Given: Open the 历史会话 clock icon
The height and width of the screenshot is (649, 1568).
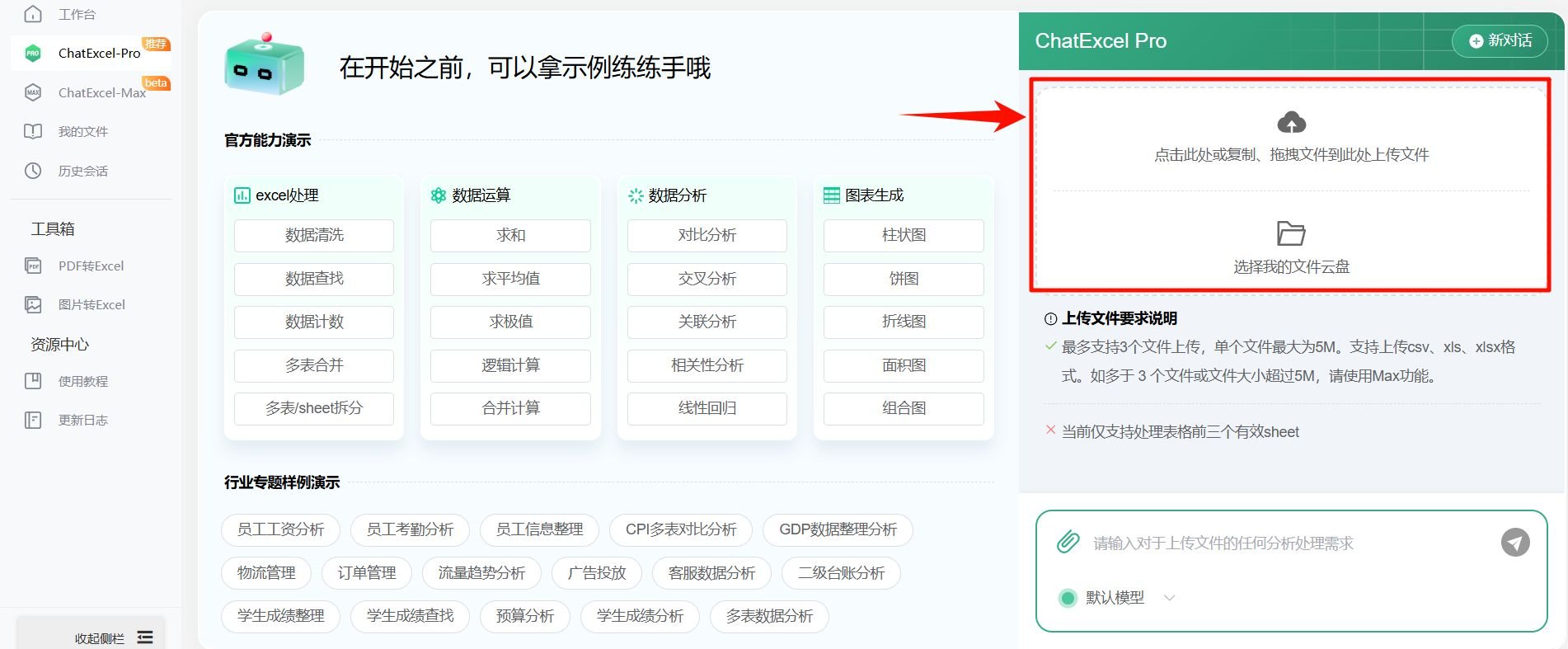Looking at the screenshot, I should point(33,171).
